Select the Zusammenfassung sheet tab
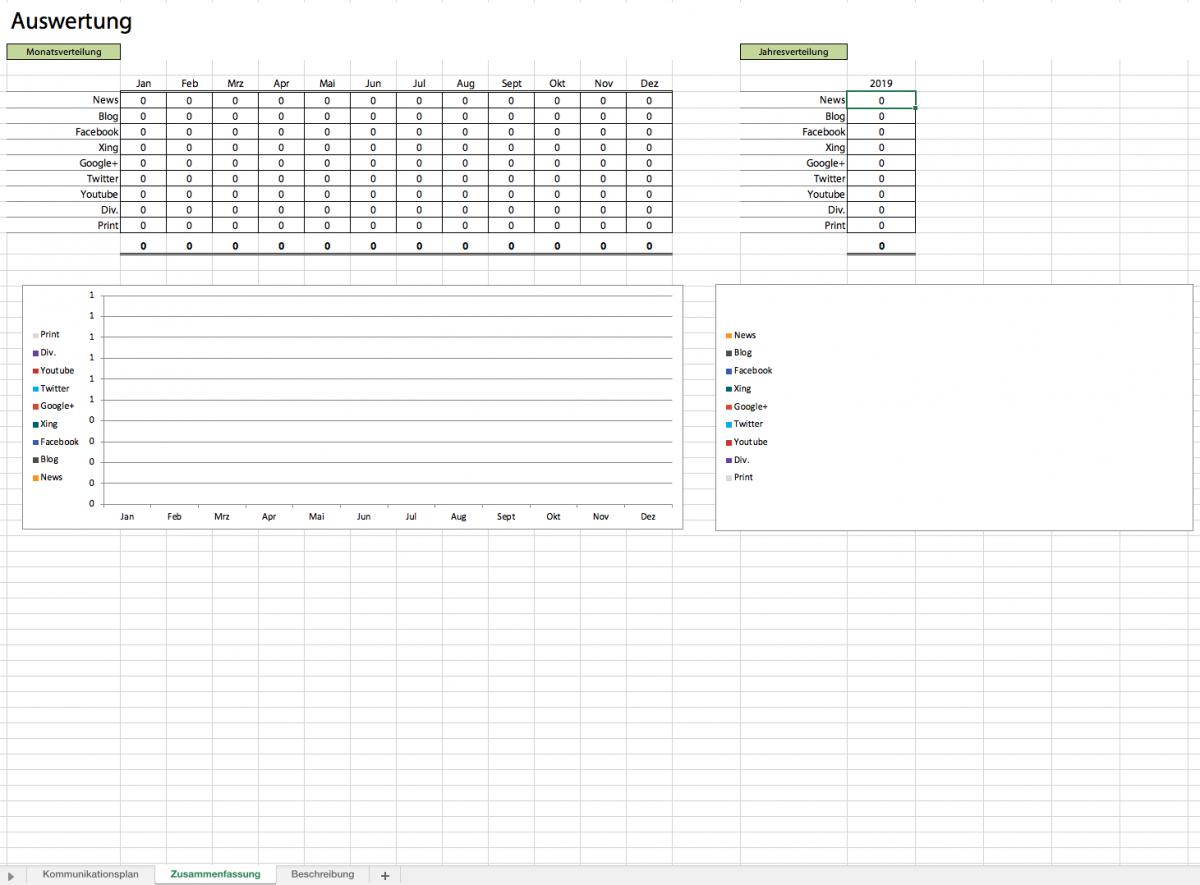1200x885 pixels. [215, 874]
